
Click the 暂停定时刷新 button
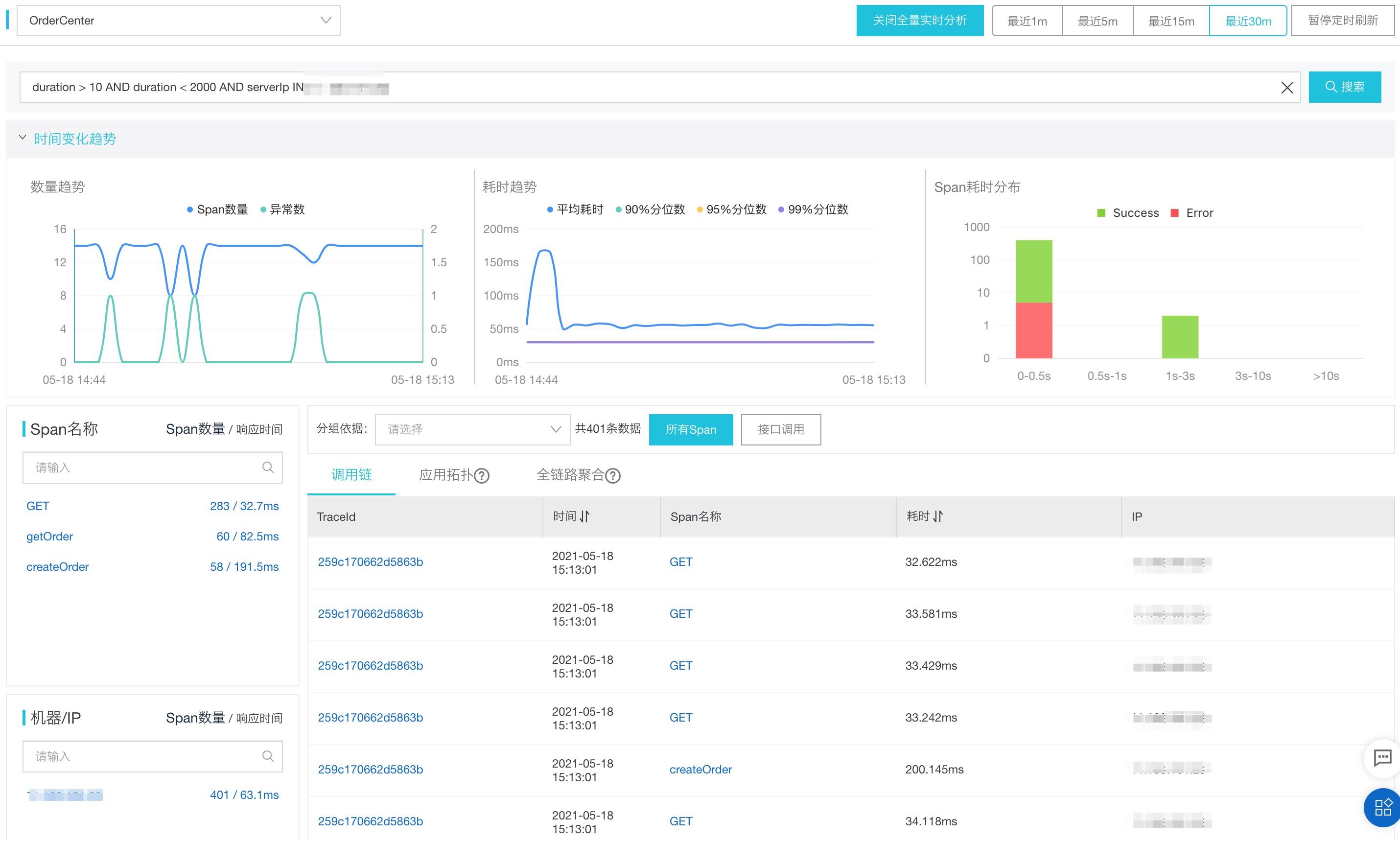(x=1343, y=21)
